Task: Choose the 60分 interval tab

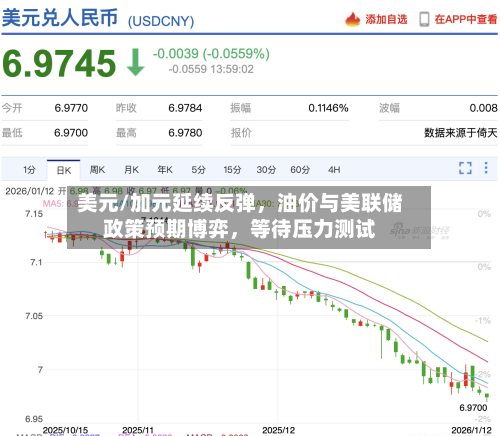Action: click(x=300, y=170)
